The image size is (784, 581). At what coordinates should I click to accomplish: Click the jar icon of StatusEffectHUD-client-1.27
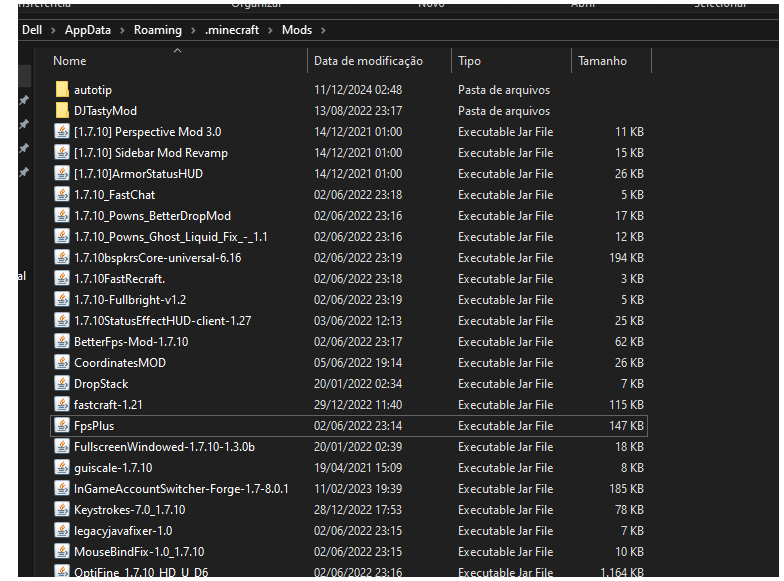pyautogui.click(x=62, y=320)
